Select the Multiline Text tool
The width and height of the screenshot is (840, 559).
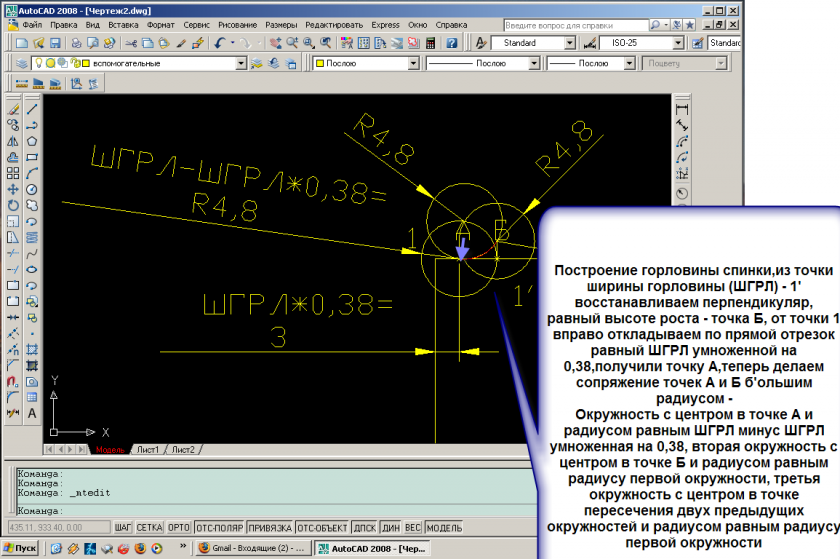(32, 413)
